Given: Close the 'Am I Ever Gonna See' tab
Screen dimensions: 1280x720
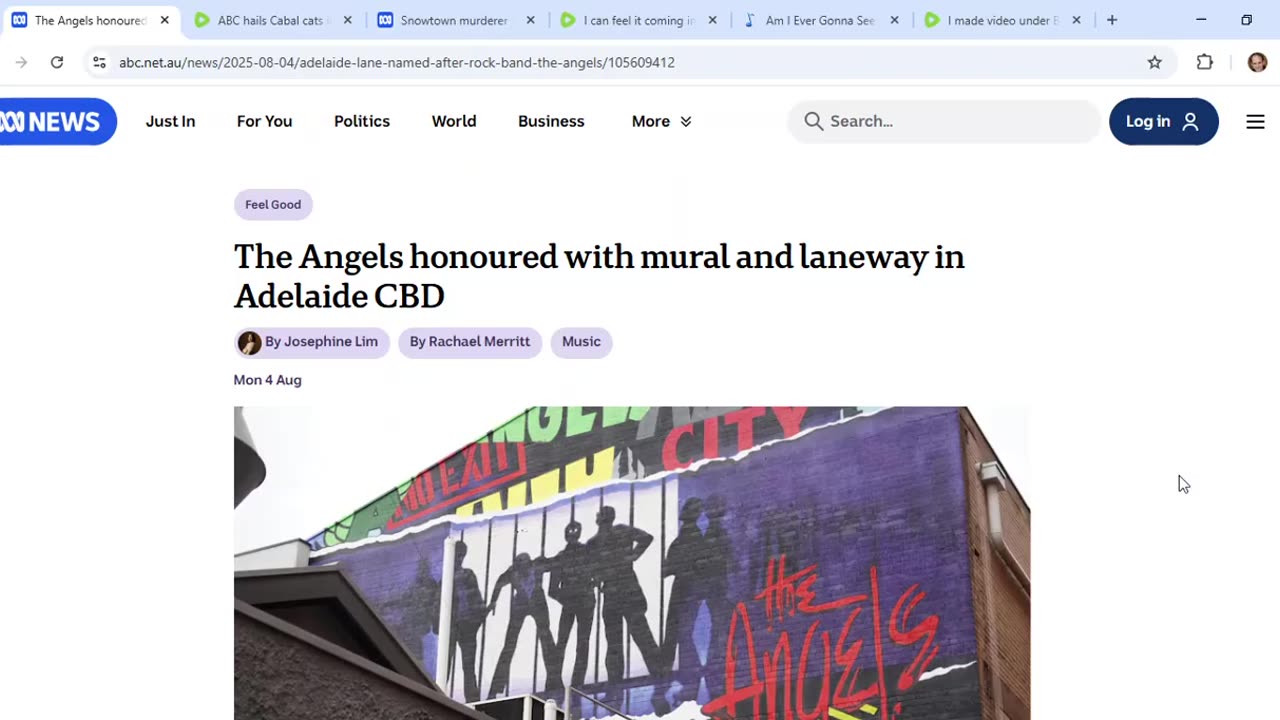Looking at the screenshot, I should click(x=895, y=20).
